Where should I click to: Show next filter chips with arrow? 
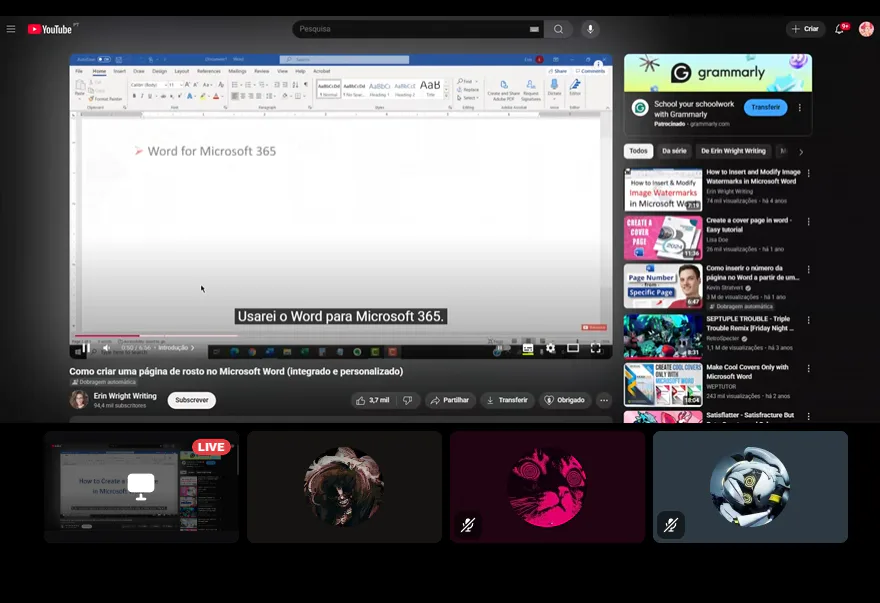(x=801, y=152)
